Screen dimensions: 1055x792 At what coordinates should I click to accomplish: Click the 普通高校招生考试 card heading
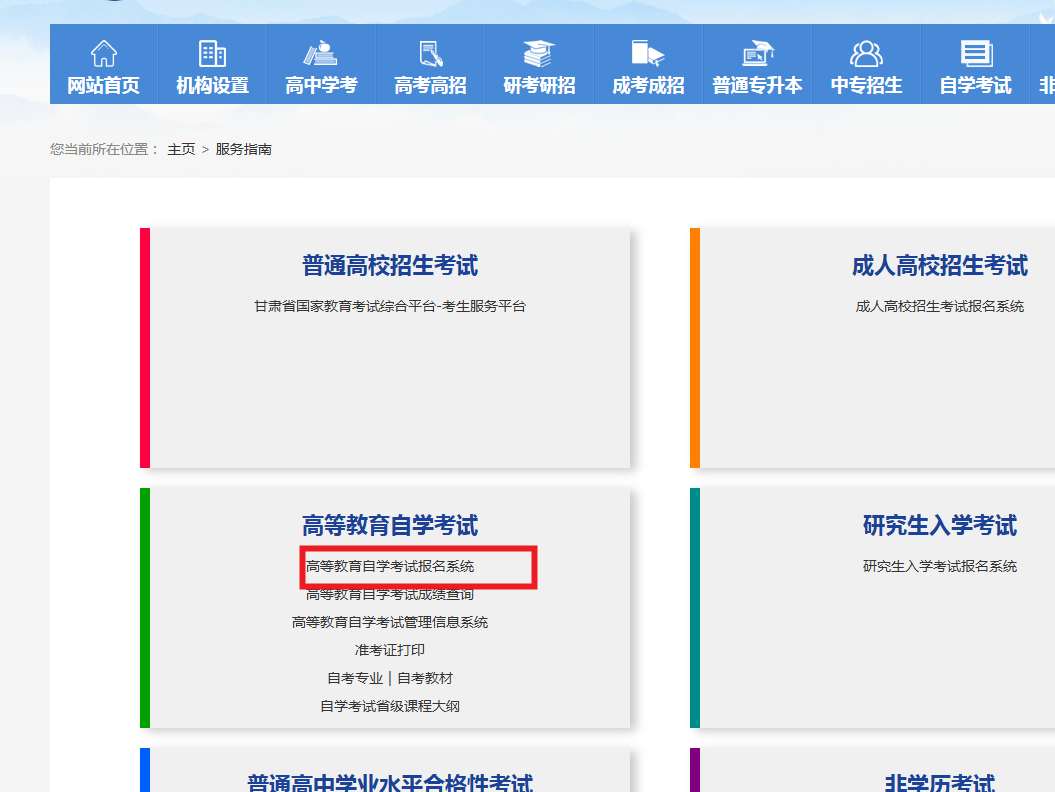tap(390, 265)
